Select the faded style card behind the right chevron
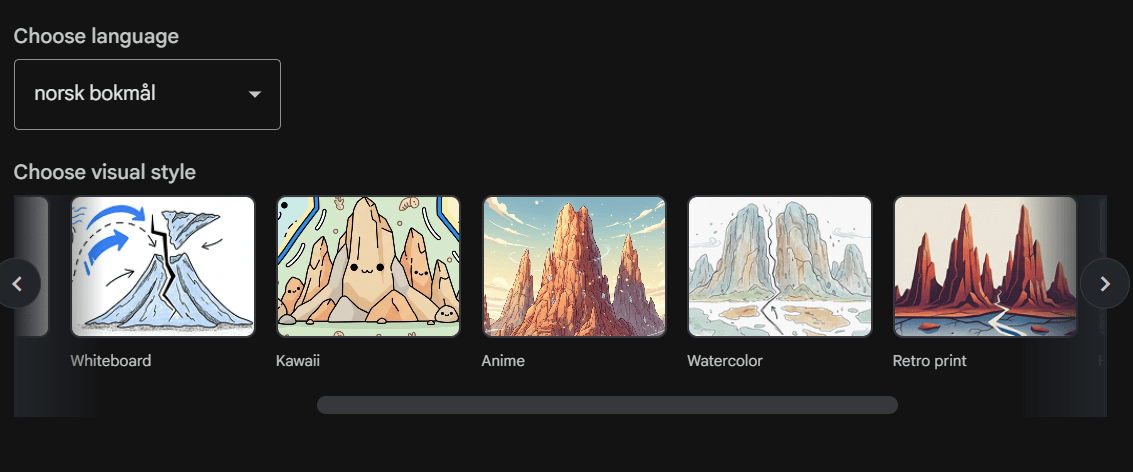 [x=1102, y=267]
